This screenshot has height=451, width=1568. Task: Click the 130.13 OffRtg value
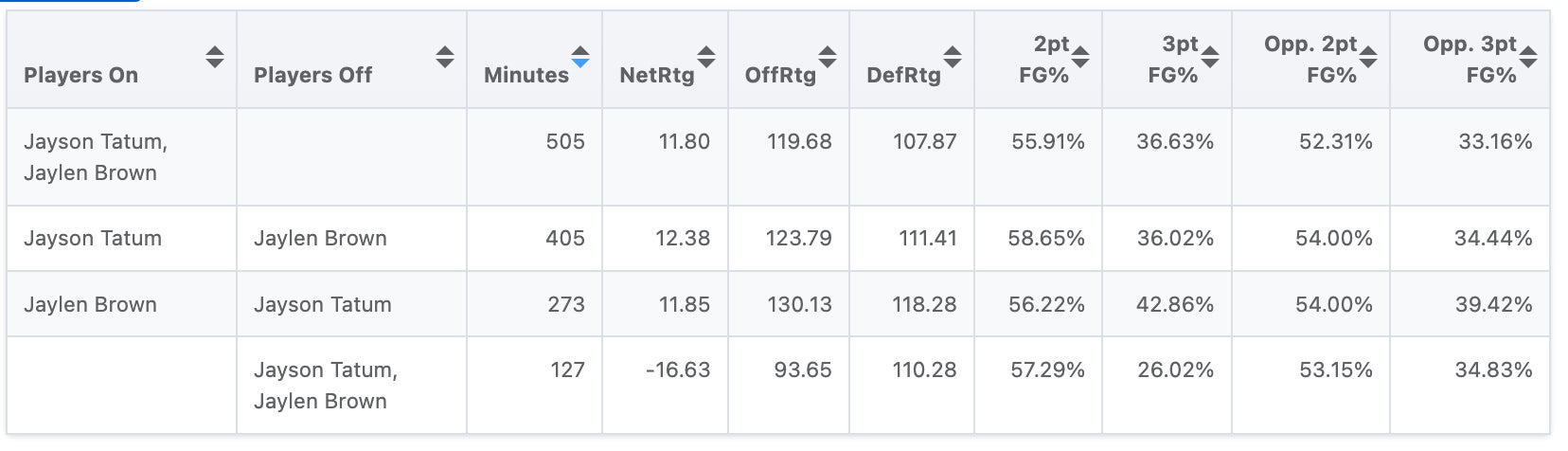pyautogui.click(x=799, y=305)
